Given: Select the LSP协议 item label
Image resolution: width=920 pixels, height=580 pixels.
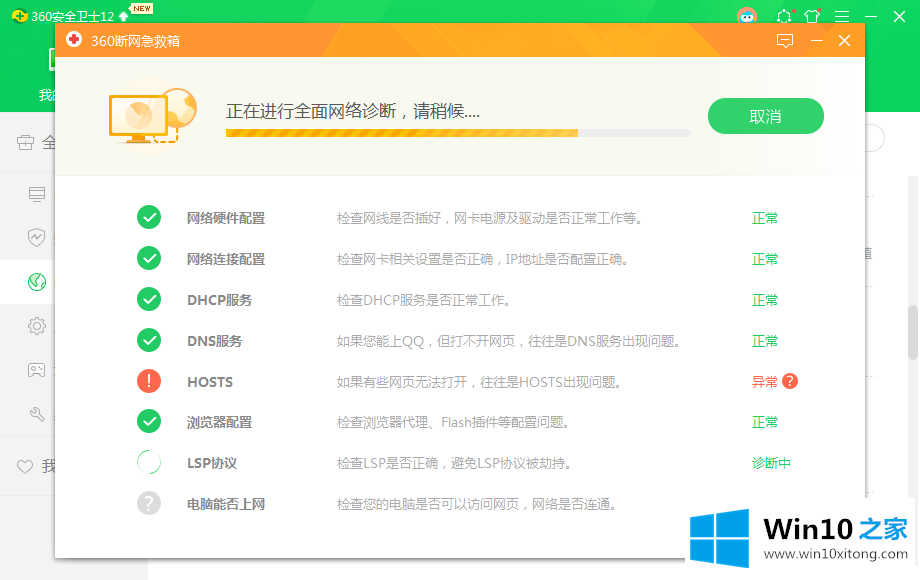Looking at the screenshot, I should (x=212, y=463).
